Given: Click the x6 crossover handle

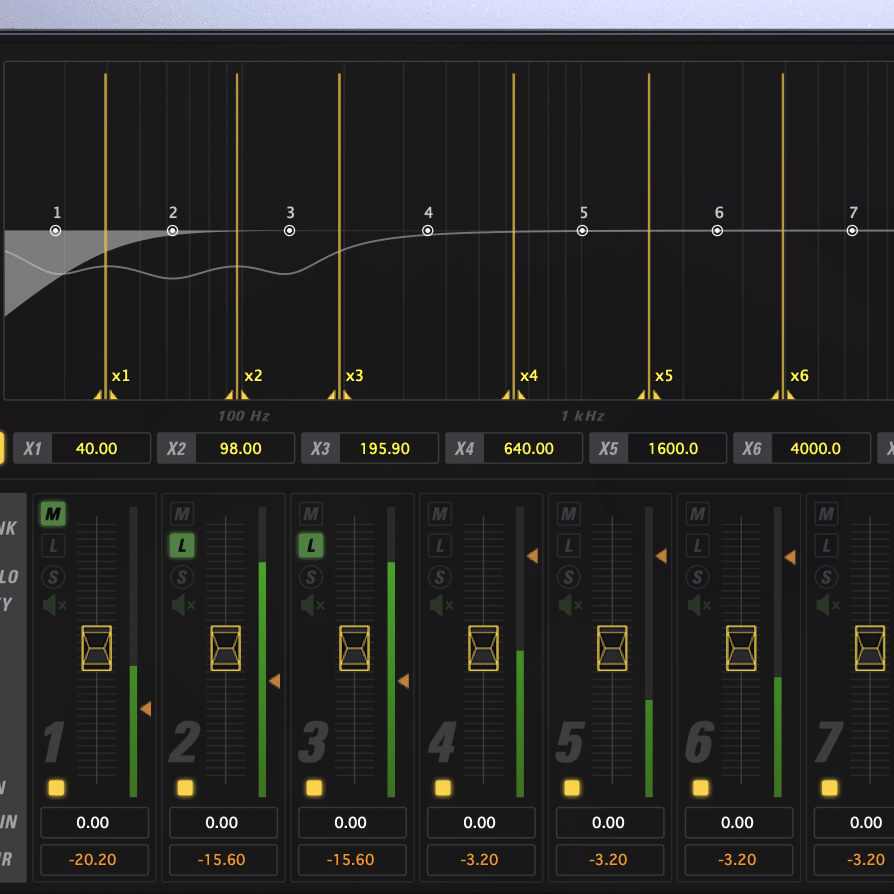Looking at the screenshot, I should pos(783,395).
